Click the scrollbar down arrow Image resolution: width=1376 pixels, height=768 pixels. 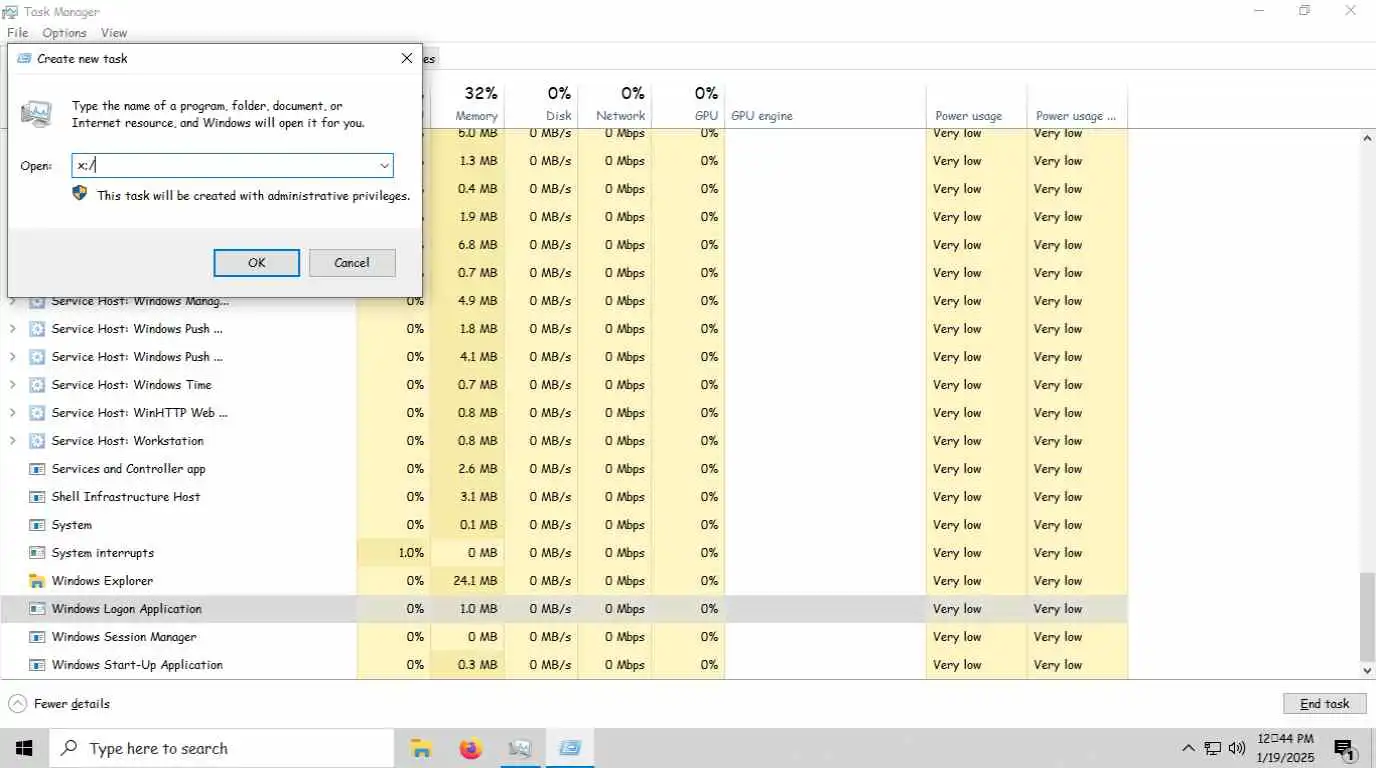tap(1367, 671)
